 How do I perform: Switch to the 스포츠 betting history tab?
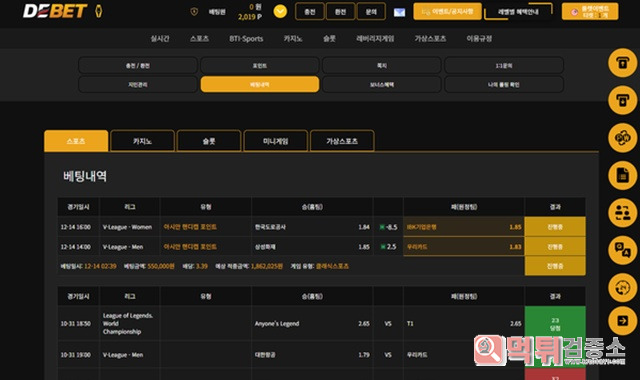76,141
